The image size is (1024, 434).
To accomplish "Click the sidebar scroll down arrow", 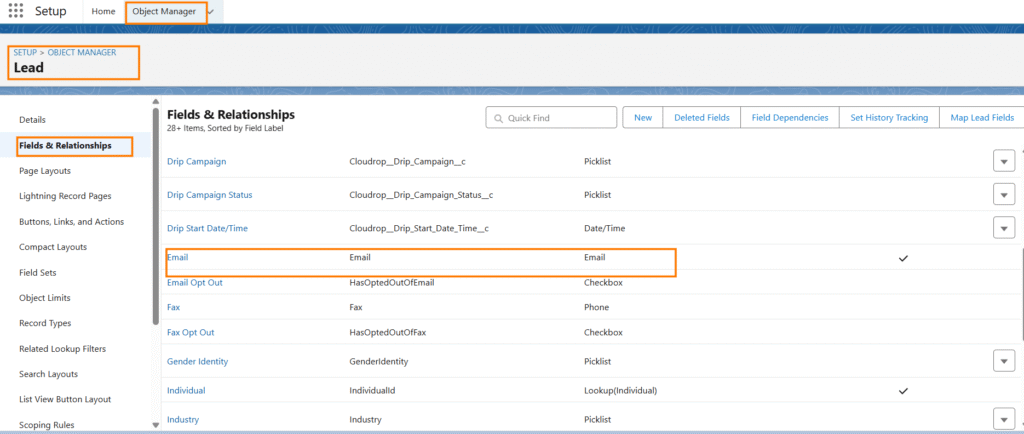I will tap(155, 425).
